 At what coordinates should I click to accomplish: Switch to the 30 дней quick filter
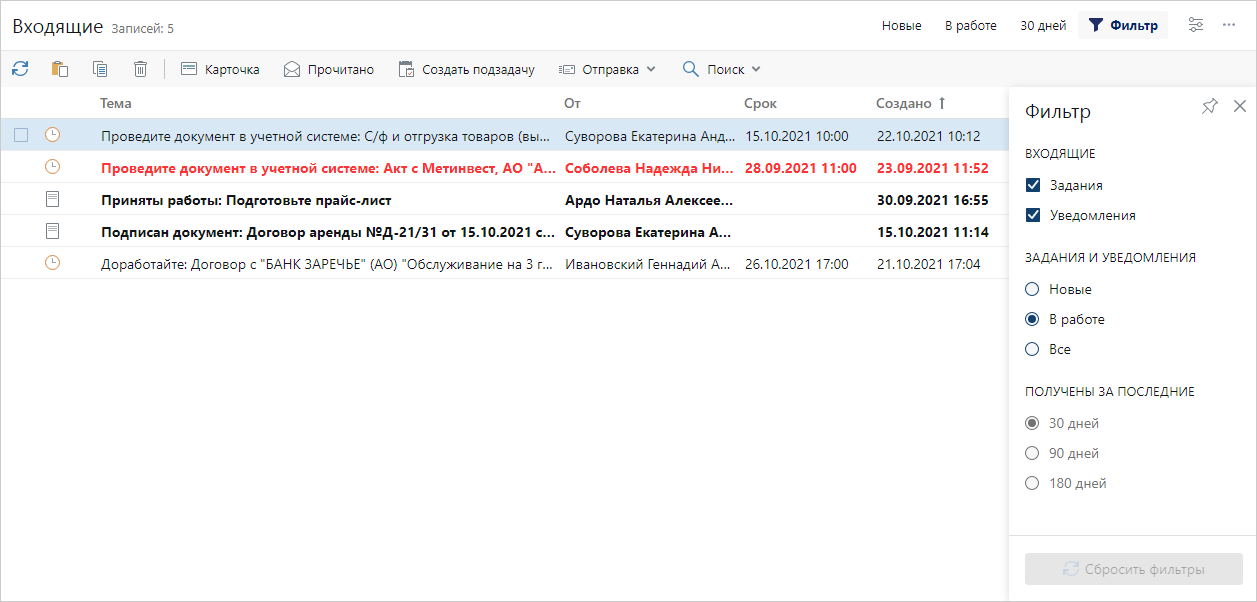[1043, 25]
